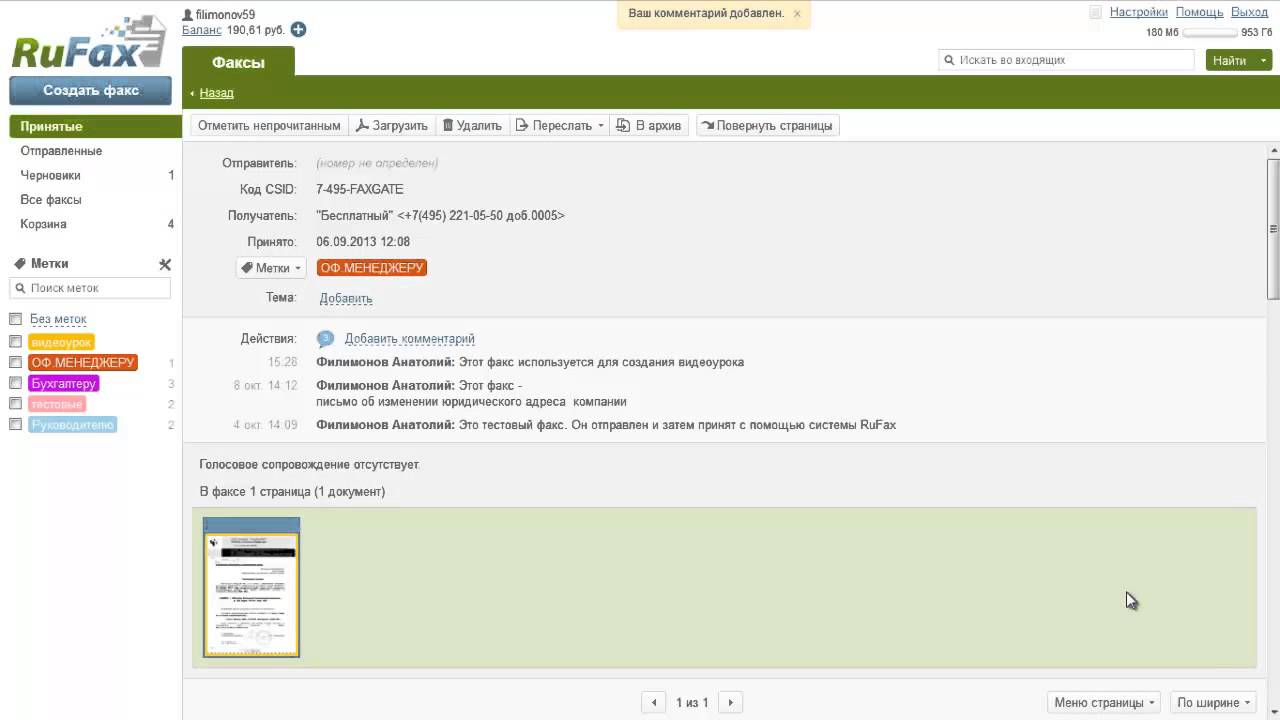This screenshot has width=1280, height=720.
Task: Click the Поиск меток input field
Action: pos(90,288)
